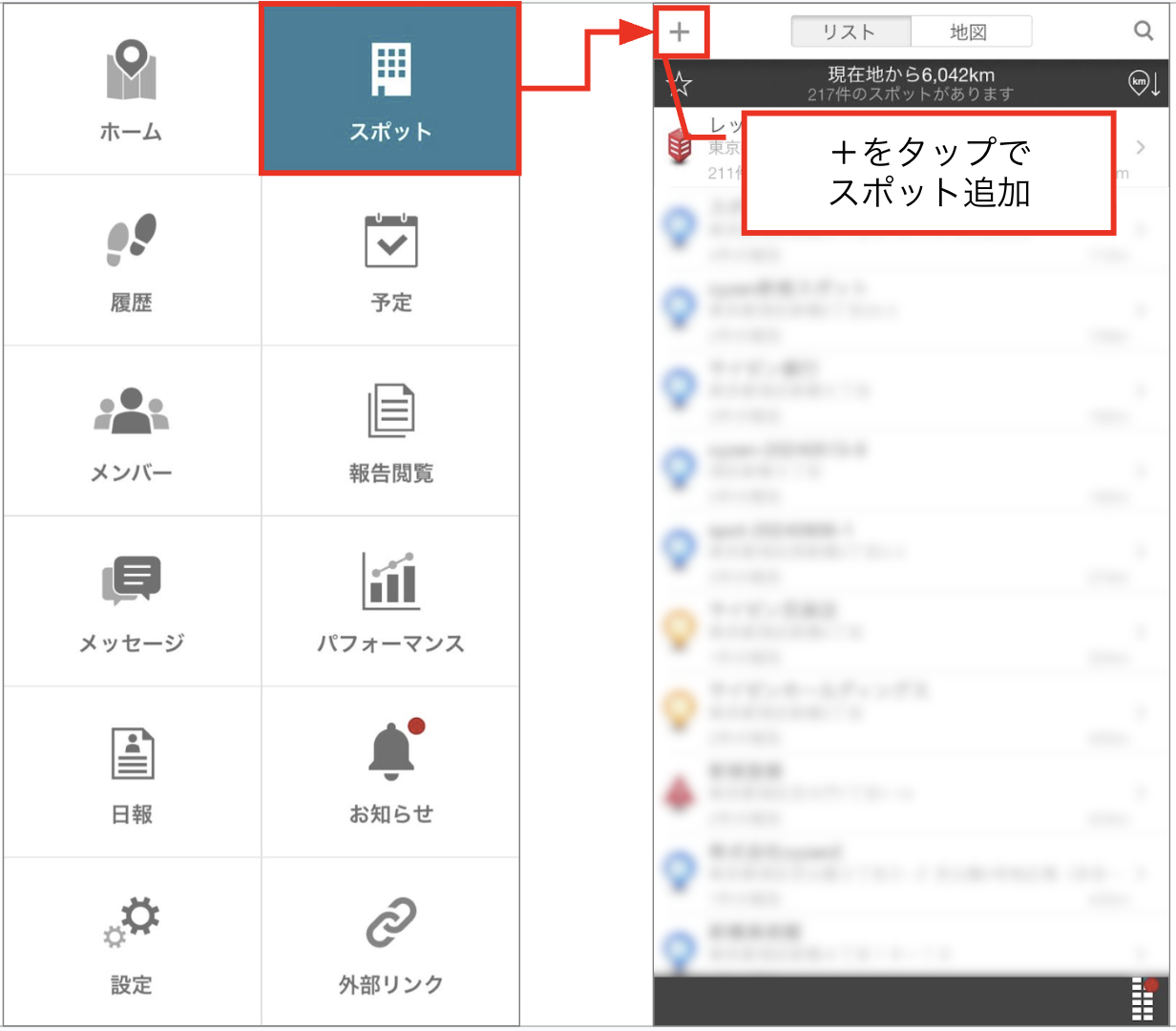Viewport: 1176px width, 1031px height.
Task: Open the 設定 gears tile
Action: coord(132,943)
